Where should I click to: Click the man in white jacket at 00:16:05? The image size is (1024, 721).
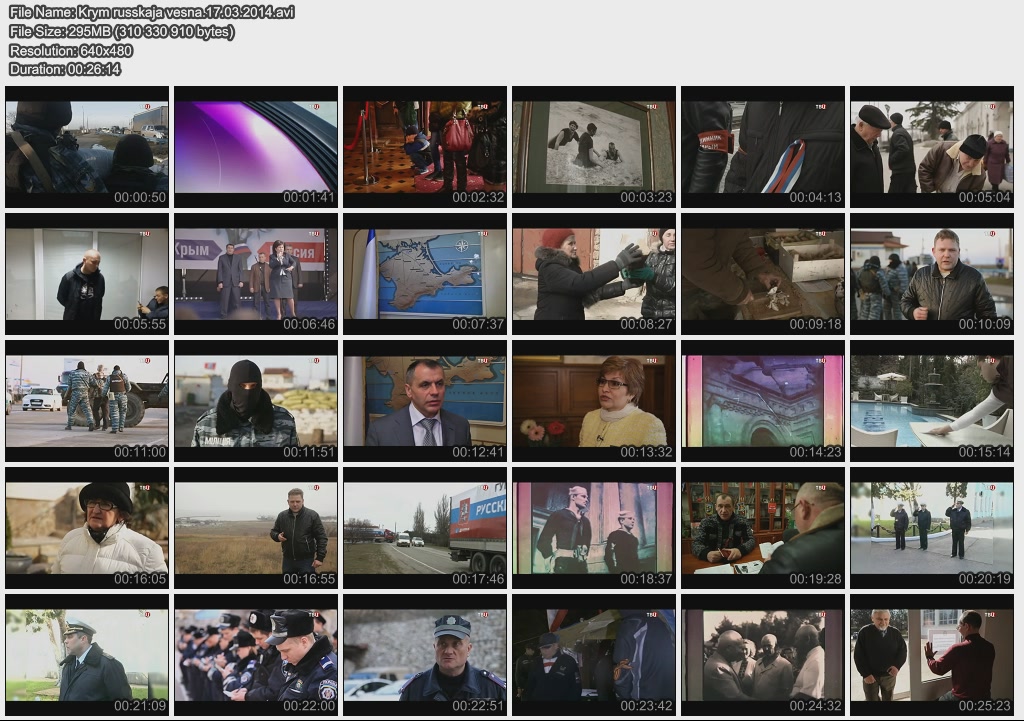(87, 527)
